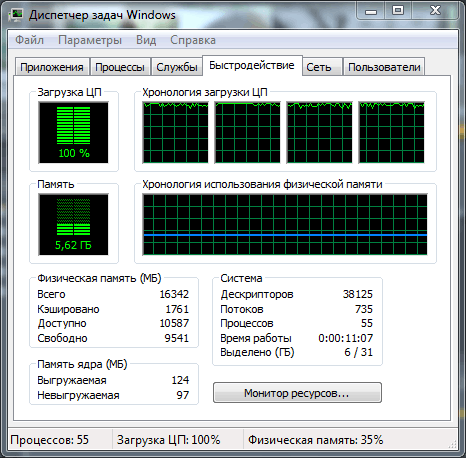Click the Физическая память (МБ) group label
This screenshot has height=458, width=466.
pyautogui.click(x=99, y=278)
